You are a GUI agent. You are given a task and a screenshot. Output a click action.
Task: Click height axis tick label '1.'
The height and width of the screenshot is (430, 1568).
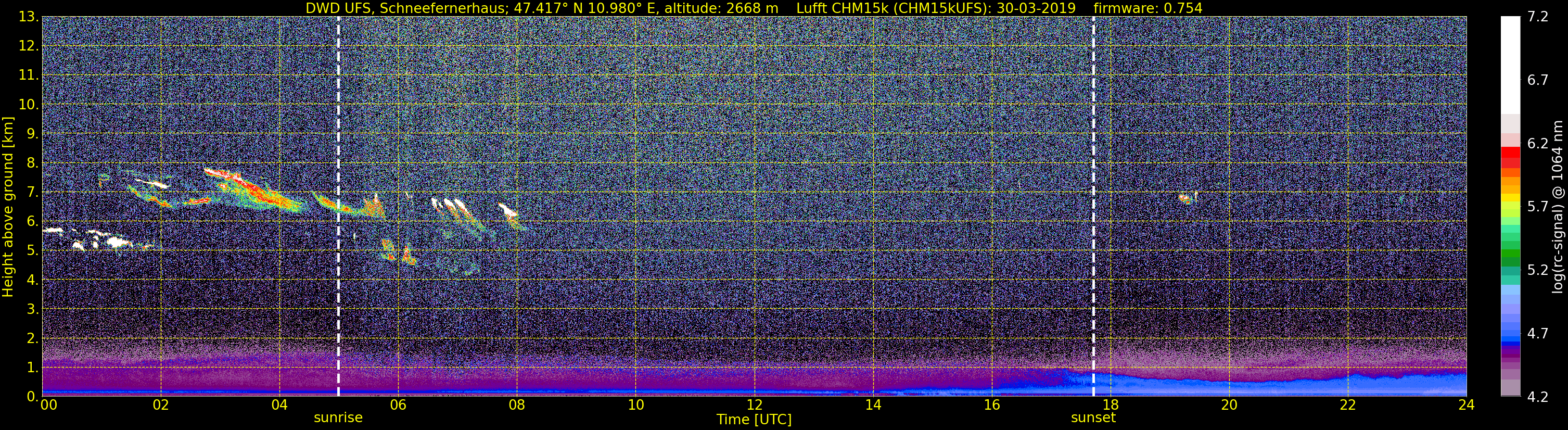pos(32,368)
